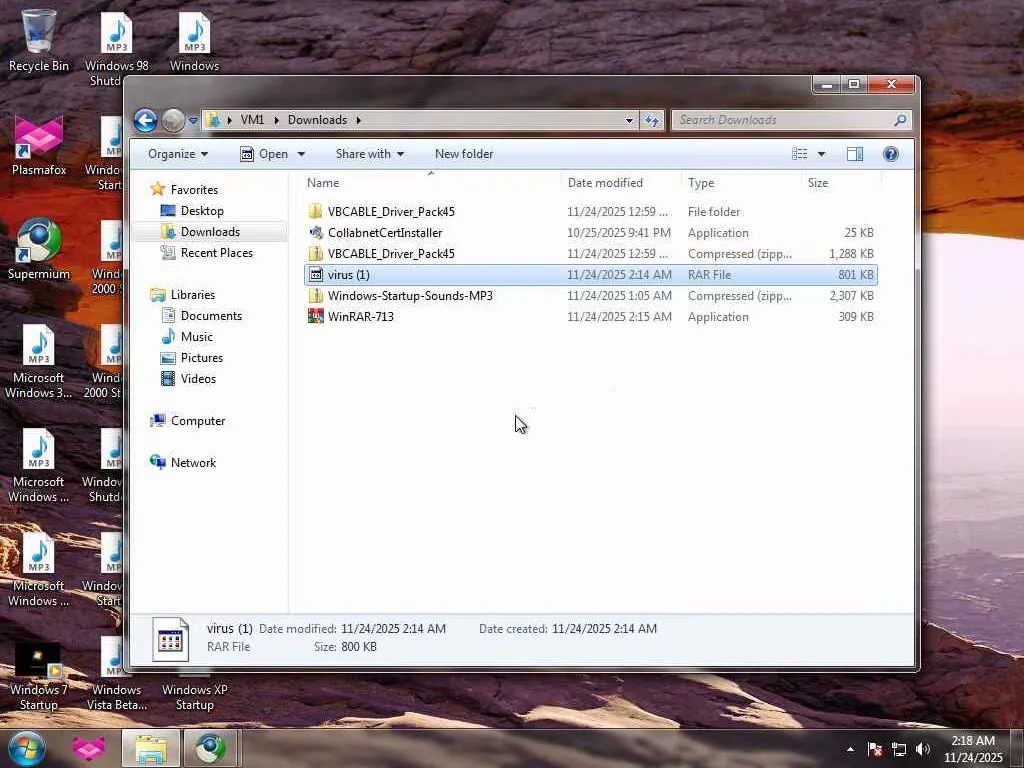Screen dimensions: 1024x768
Task: Sort by Type column header
Action: coord(741,183)
